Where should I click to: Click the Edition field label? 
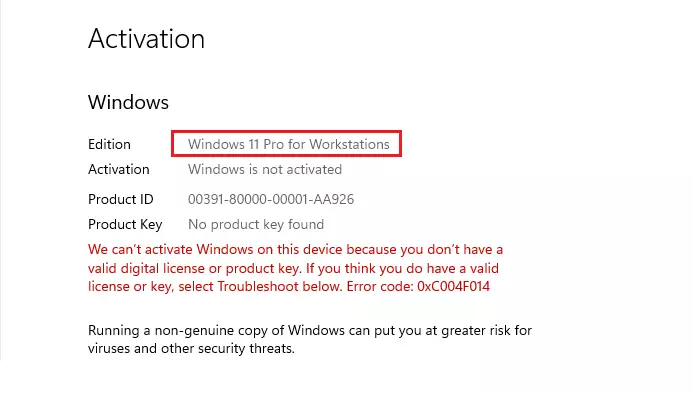(109, 144)
